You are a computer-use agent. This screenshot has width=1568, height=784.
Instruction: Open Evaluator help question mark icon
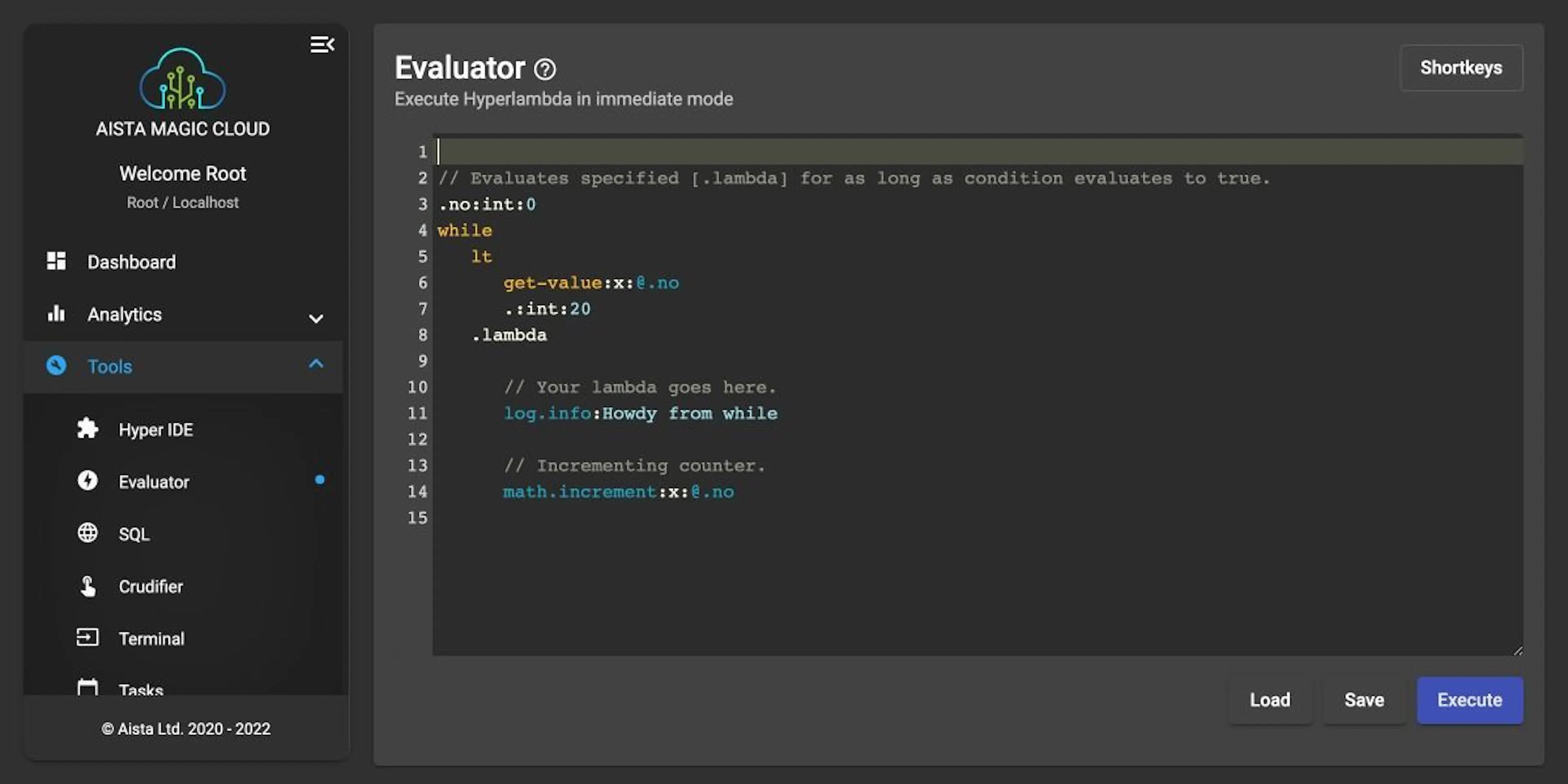[x=545, y=69]
